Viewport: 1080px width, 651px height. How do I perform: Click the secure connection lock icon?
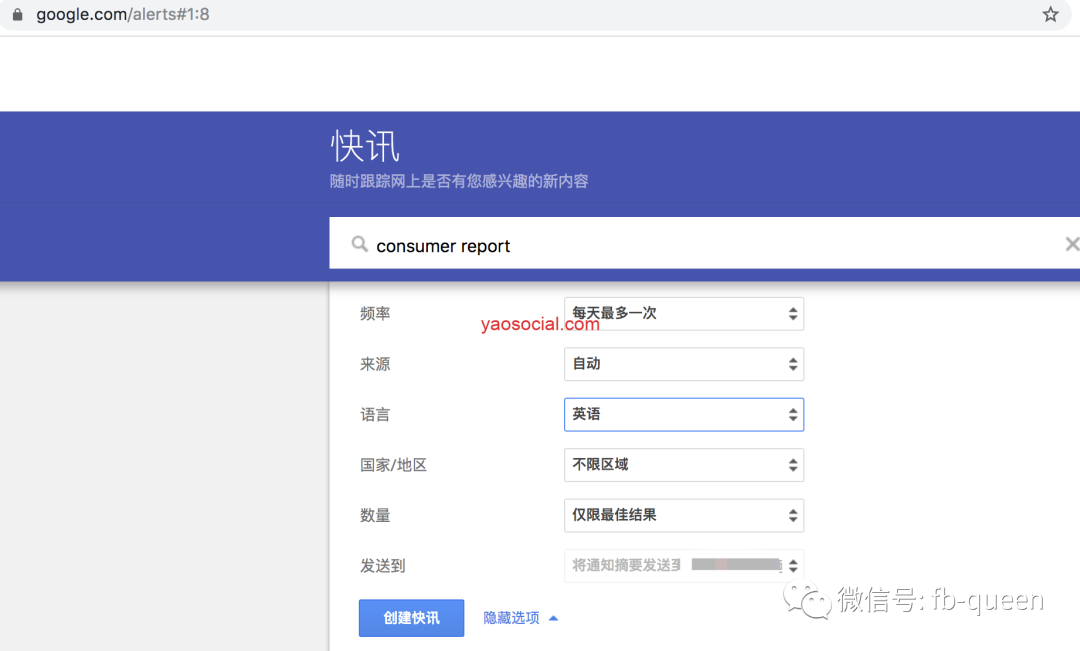pos(15,14)
